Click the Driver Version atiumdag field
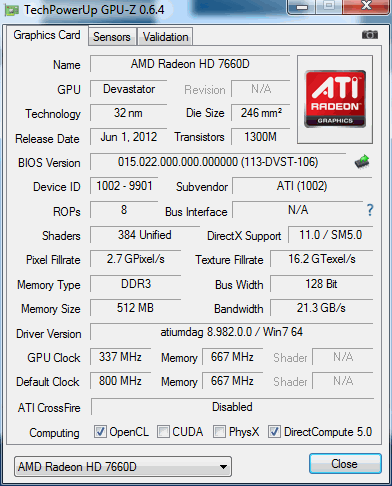 pyautogui.click(x=232, y=332)
